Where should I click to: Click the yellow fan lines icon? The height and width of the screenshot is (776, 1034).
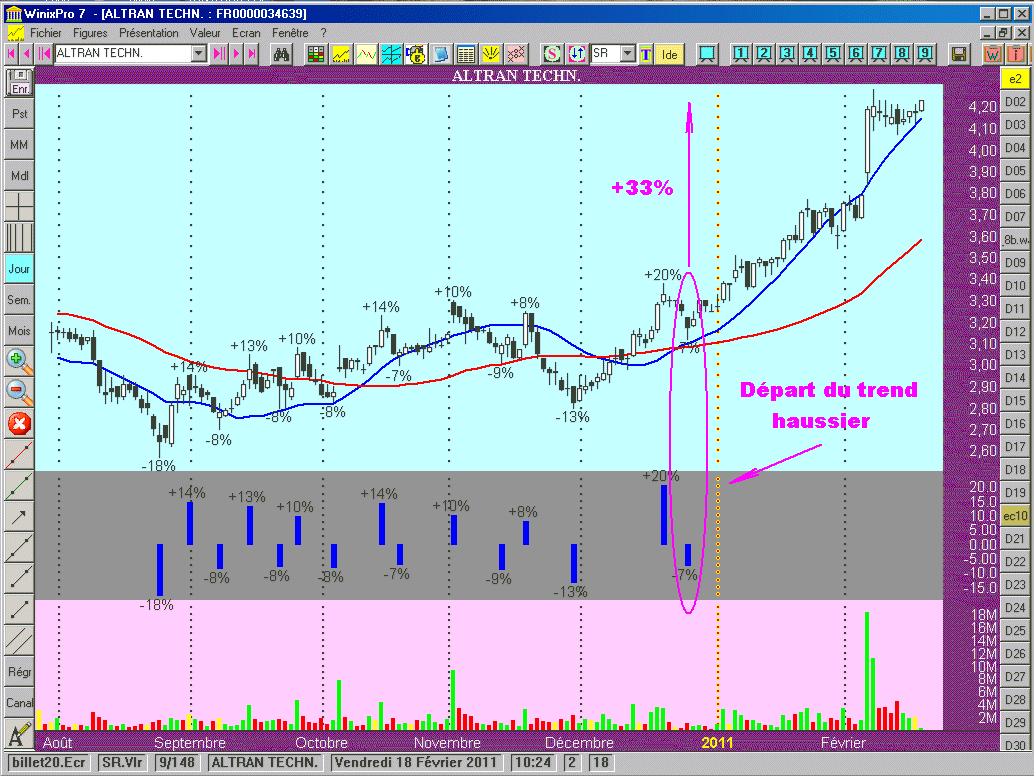pyautogui.click(x=491, y=54)
